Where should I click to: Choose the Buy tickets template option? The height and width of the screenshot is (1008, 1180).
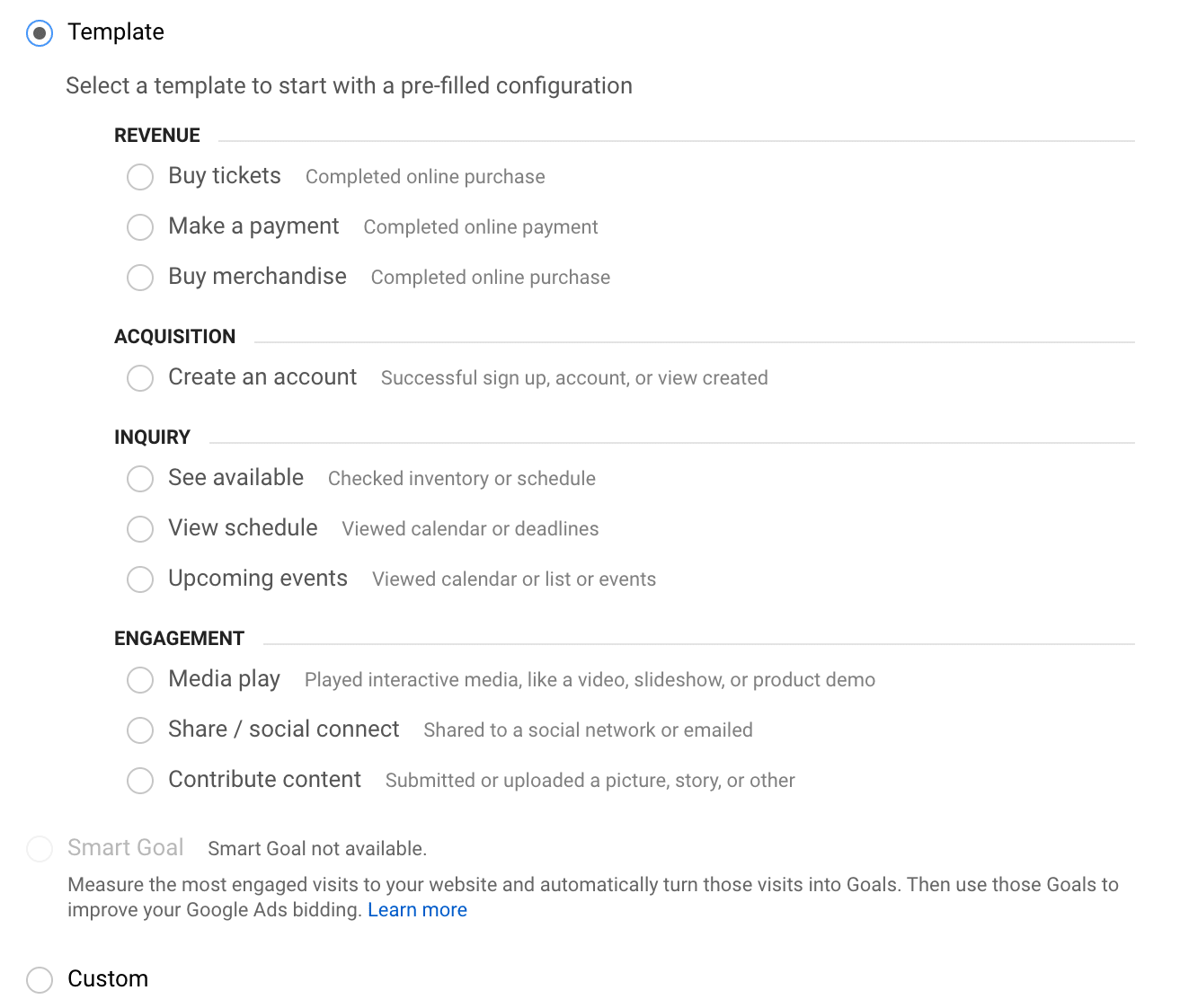(x=140, y=177)
